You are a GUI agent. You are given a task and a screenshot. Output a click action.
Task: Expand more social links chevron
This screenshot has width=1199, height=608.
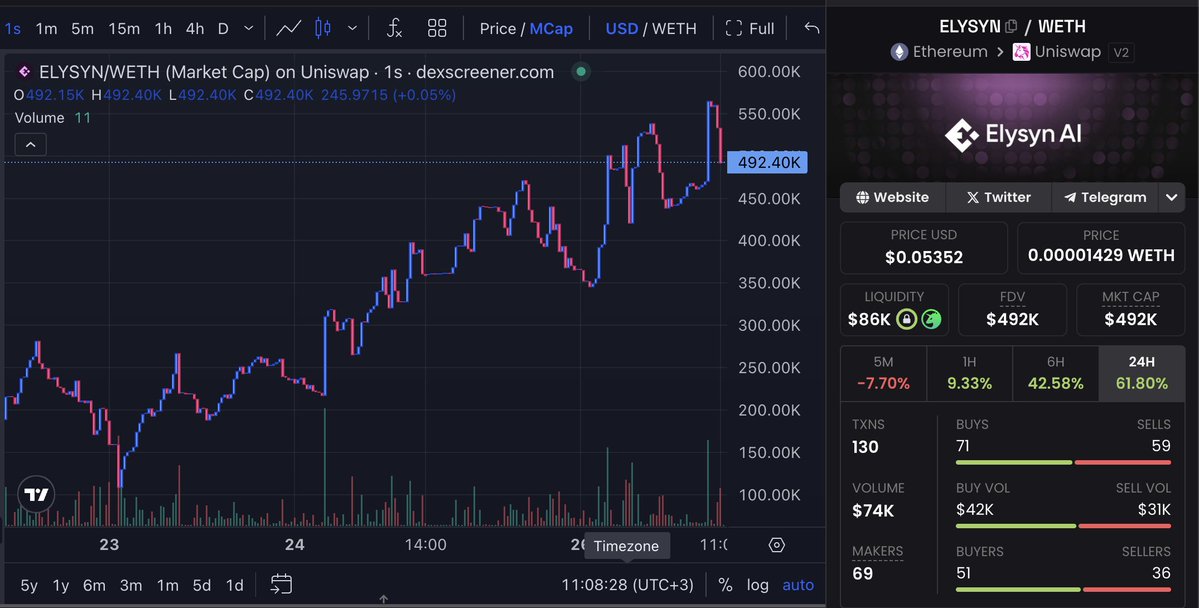[1172, 197]
